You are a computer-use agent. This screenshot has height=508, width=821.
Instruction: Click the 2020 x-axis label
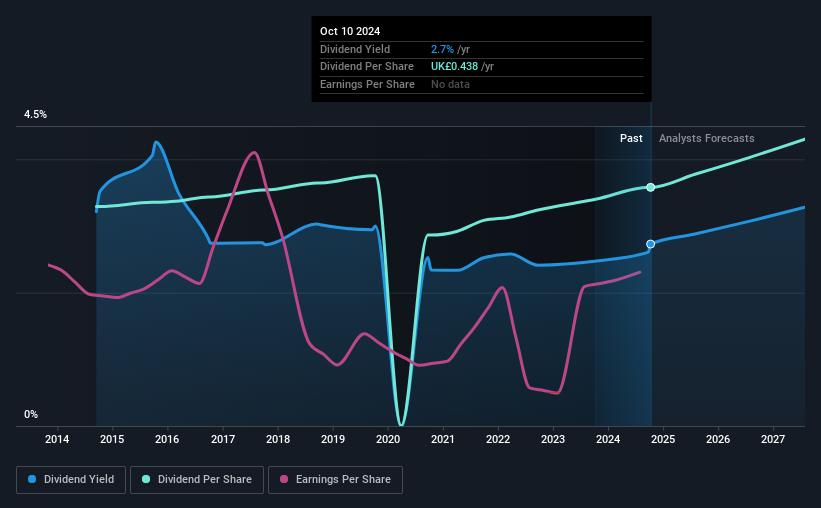pyautogui.click(x=387, y=439)
